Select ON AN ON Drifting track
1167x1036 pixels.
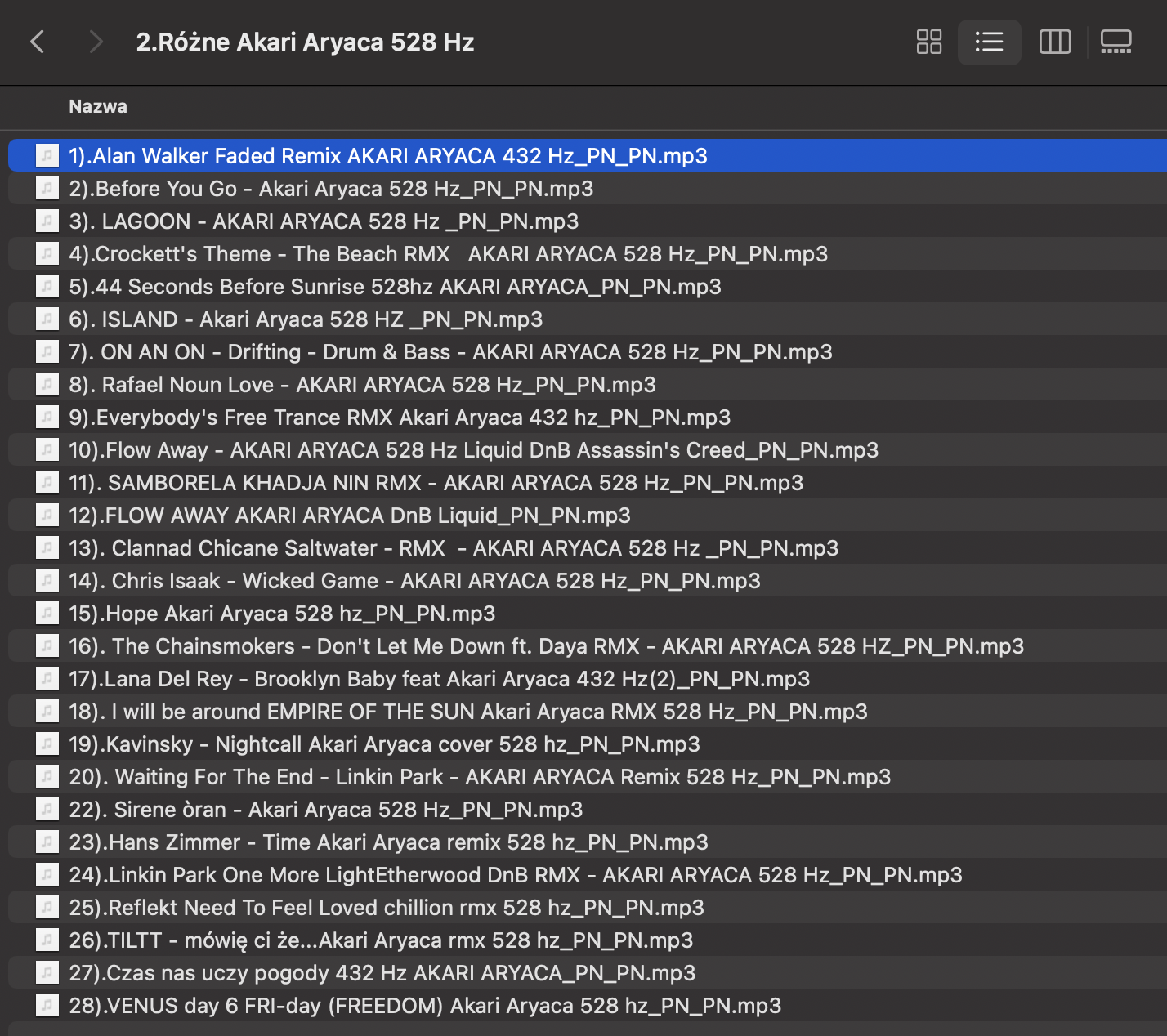450,352
